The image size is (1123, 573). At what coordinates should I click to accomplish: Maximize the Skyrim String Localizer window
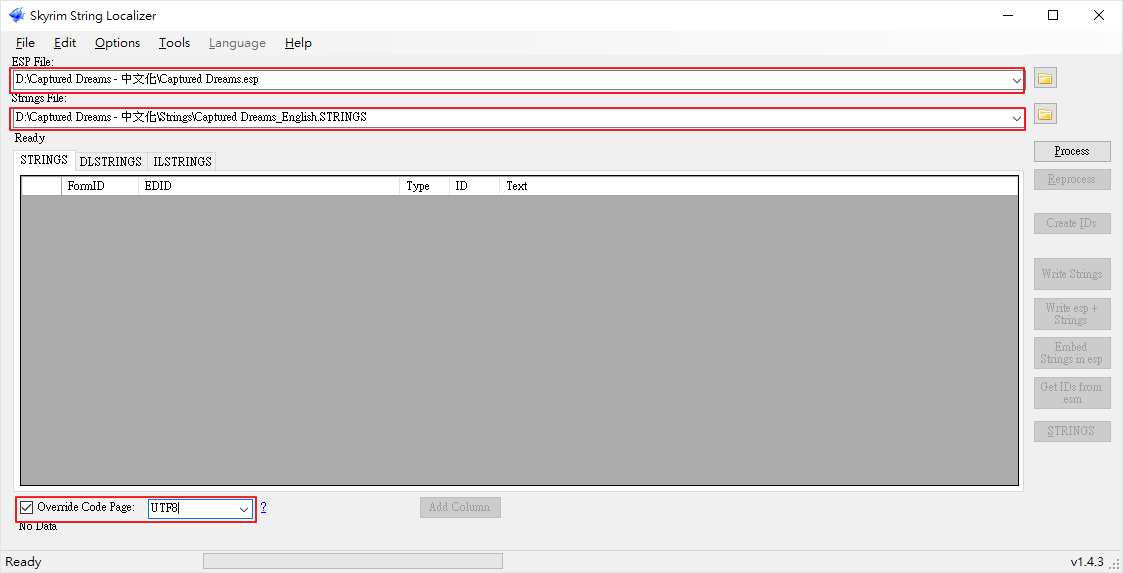1053,15
